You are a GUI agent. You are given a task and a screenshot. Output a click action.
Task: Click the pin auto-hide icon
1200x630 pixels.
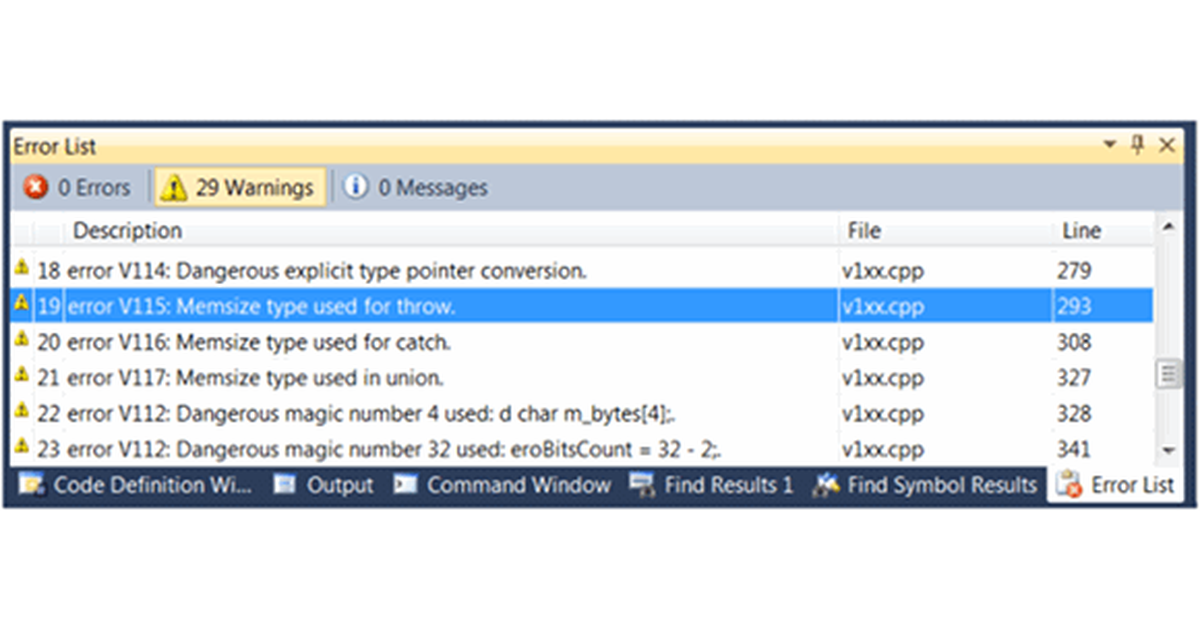[x=1137, y=146]
